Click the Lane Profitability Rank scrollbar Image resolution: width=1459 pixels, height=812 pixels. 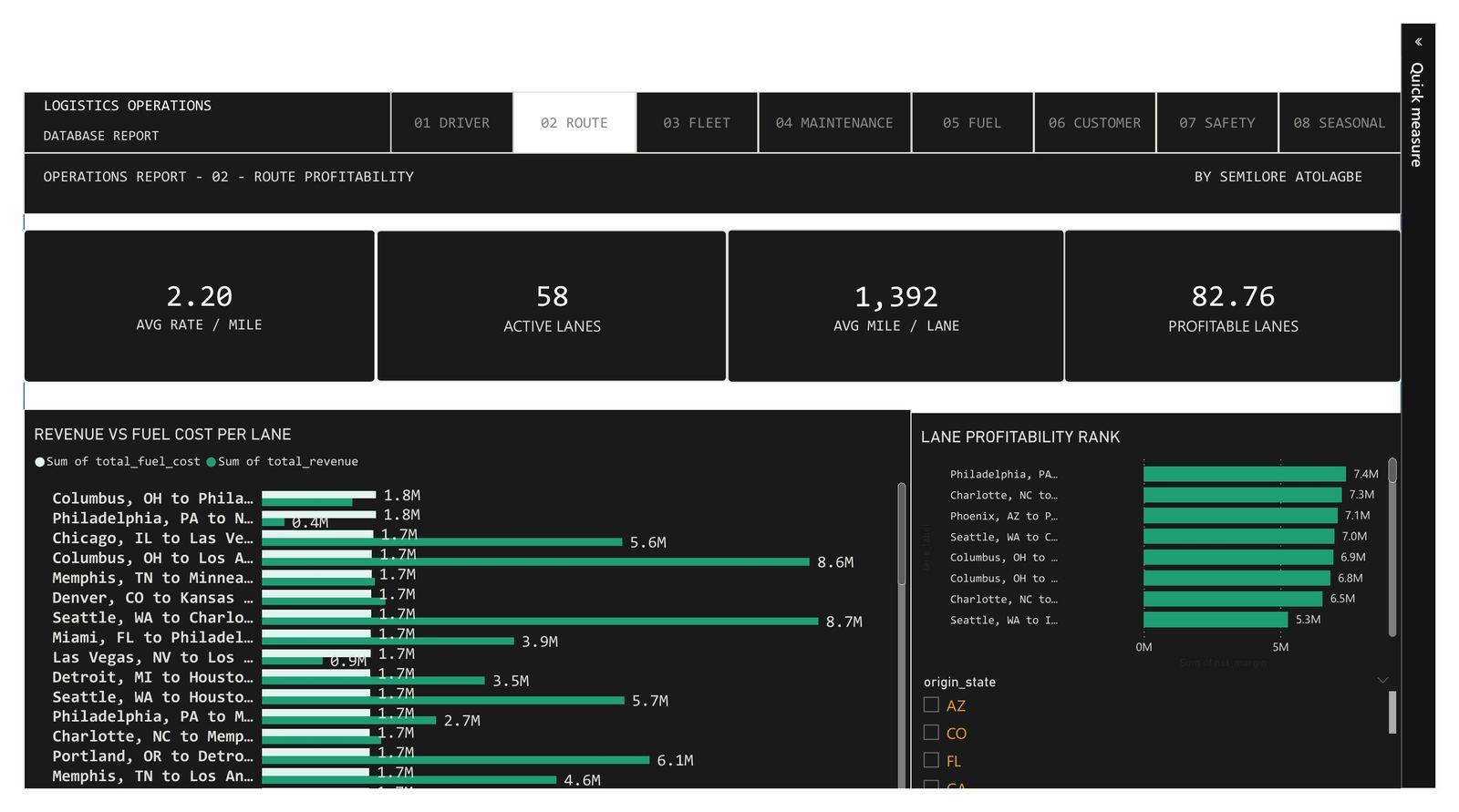coord(1392,470)
